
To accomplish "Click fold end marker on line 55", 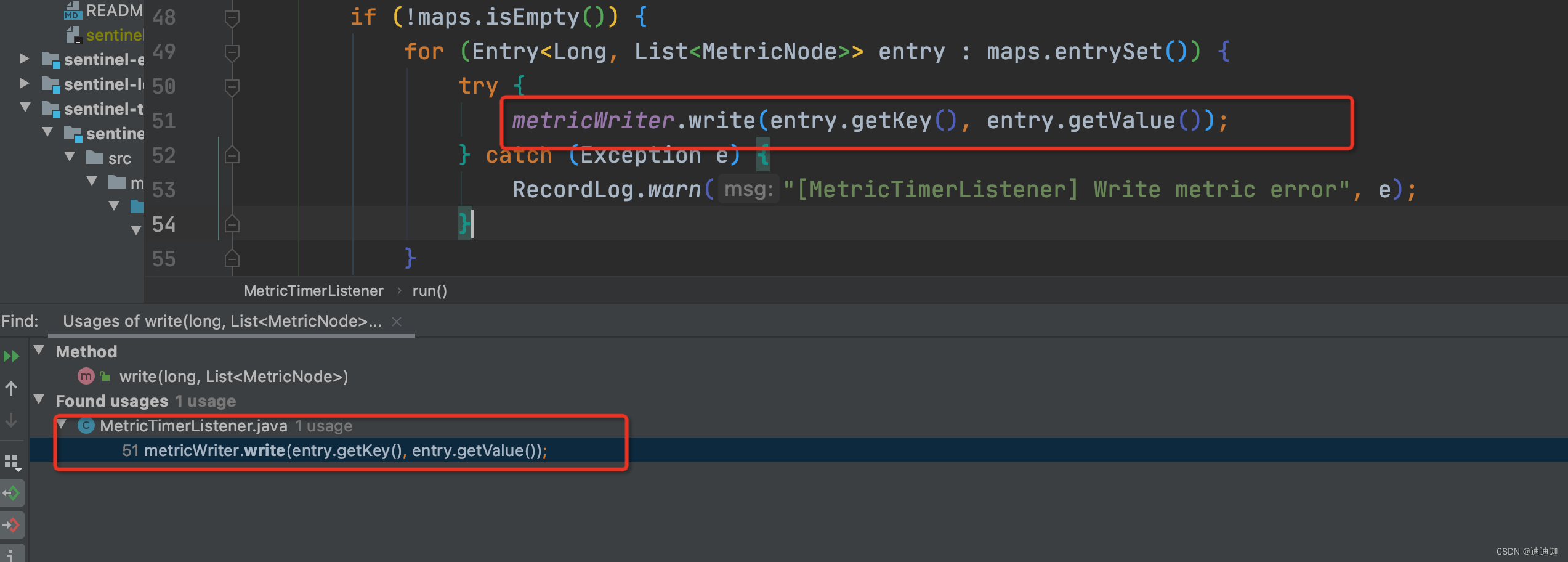I will 232,259.
